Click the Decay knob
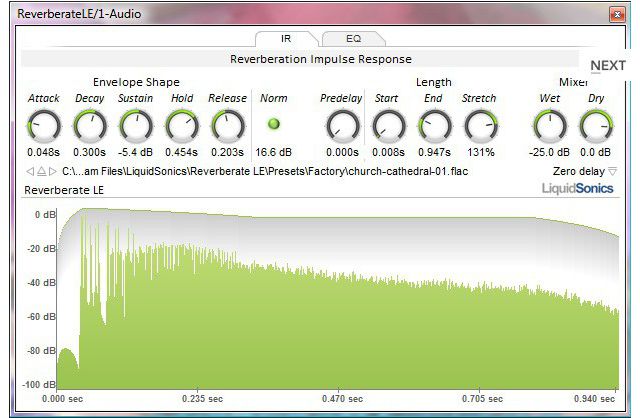Image resolution: width=640 pixels, height=418 pixels. point(89,126)
